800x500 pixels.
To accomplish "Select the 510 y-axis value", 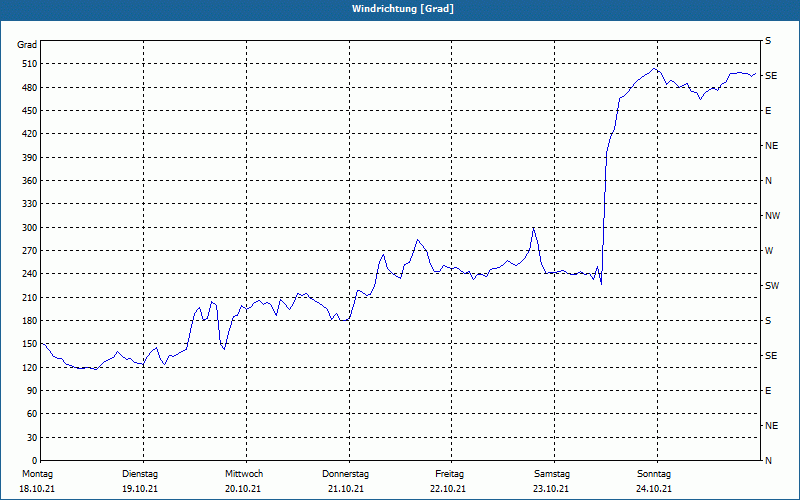I will 29,64.
